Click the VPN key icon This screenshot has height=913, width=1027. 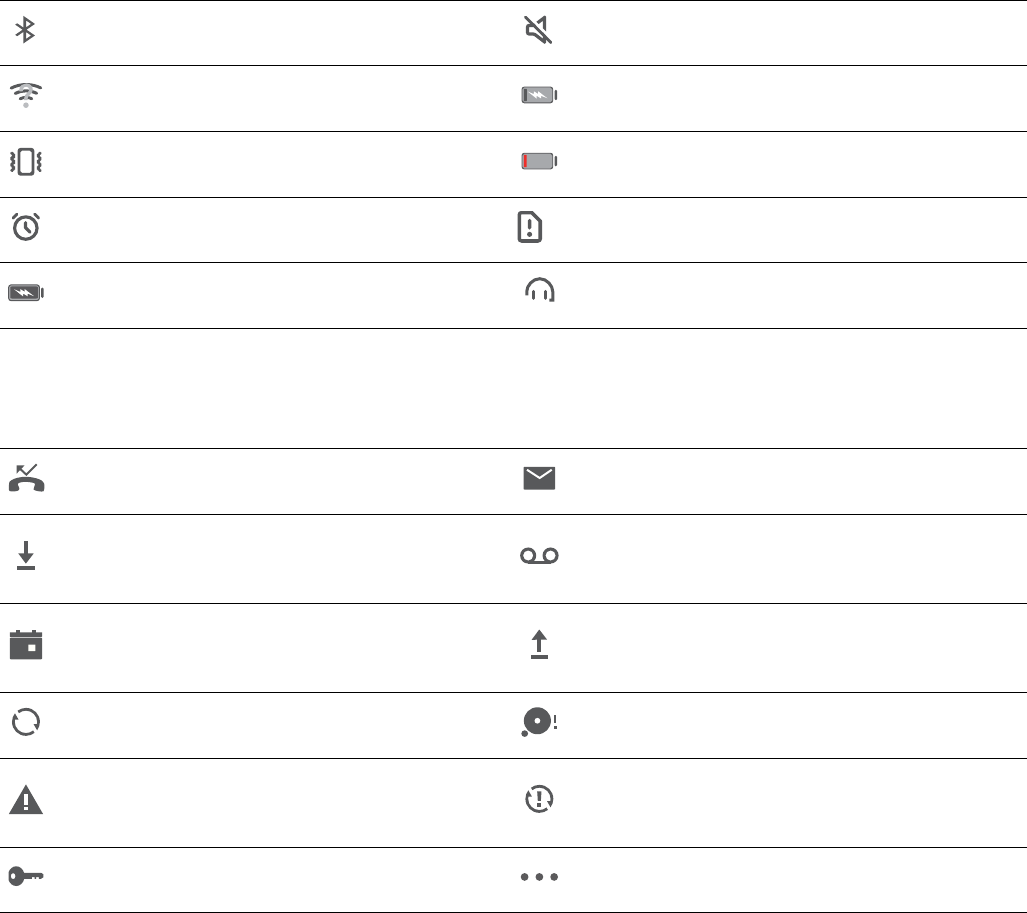(26, 876)
